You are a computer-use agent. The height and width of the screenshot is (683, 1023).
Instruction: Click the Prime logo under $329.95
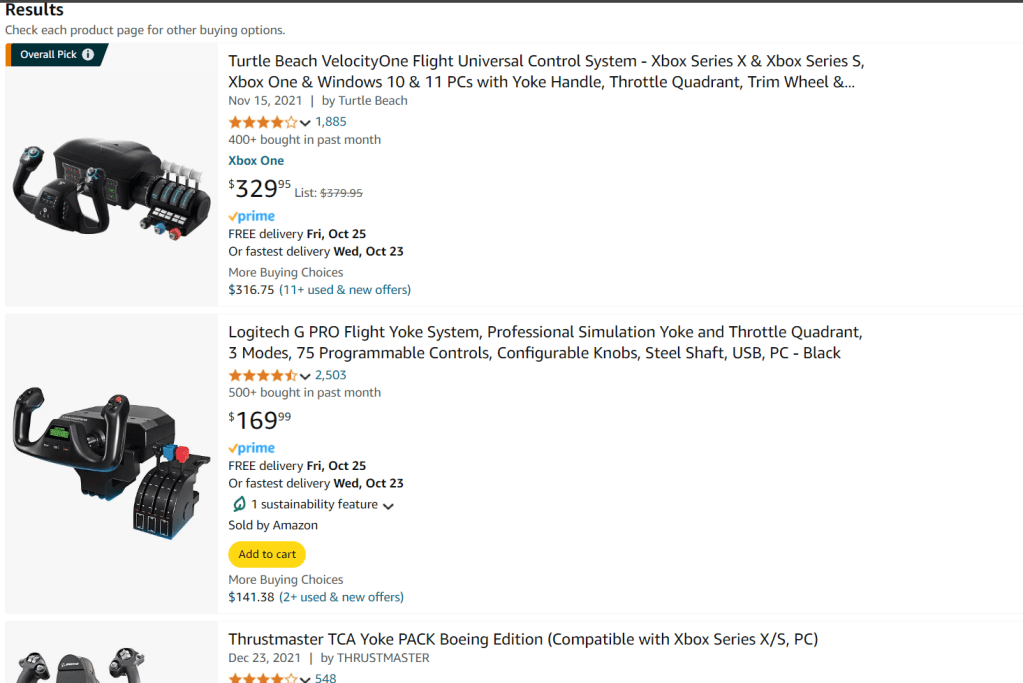click(251, 216)
